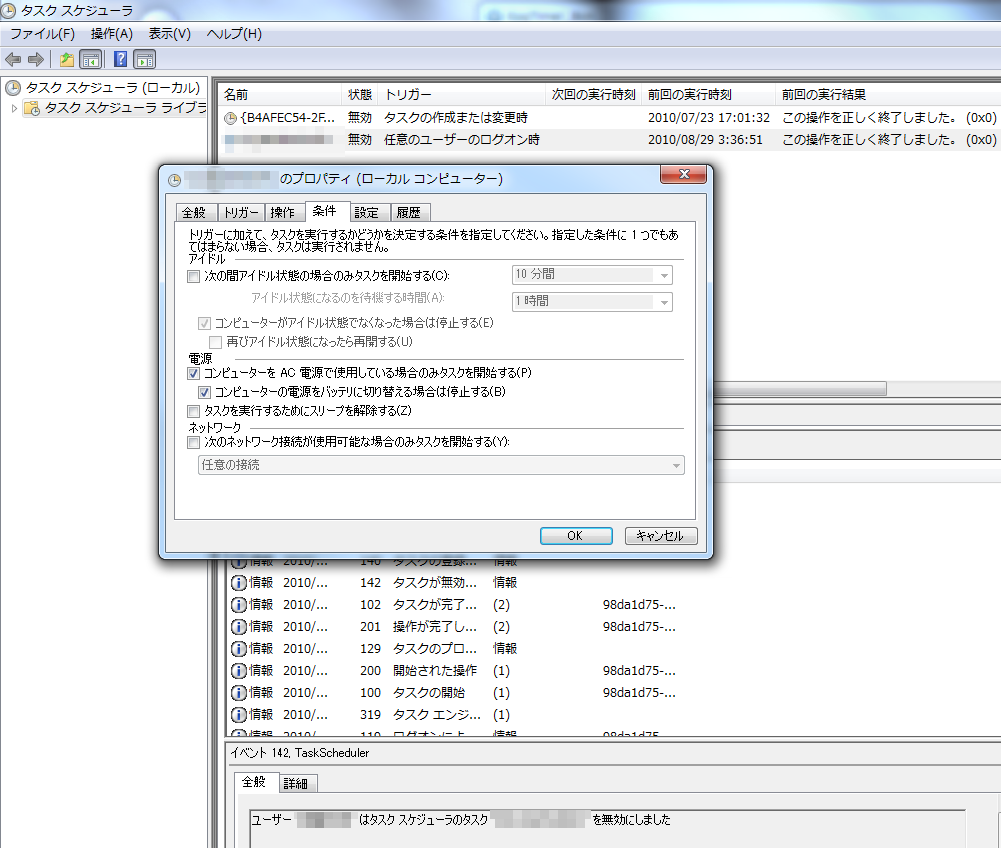Viewport: 1001px width, 848px height.
Task: Click the task list horizontal scrollbar
Action: [800, 388]
